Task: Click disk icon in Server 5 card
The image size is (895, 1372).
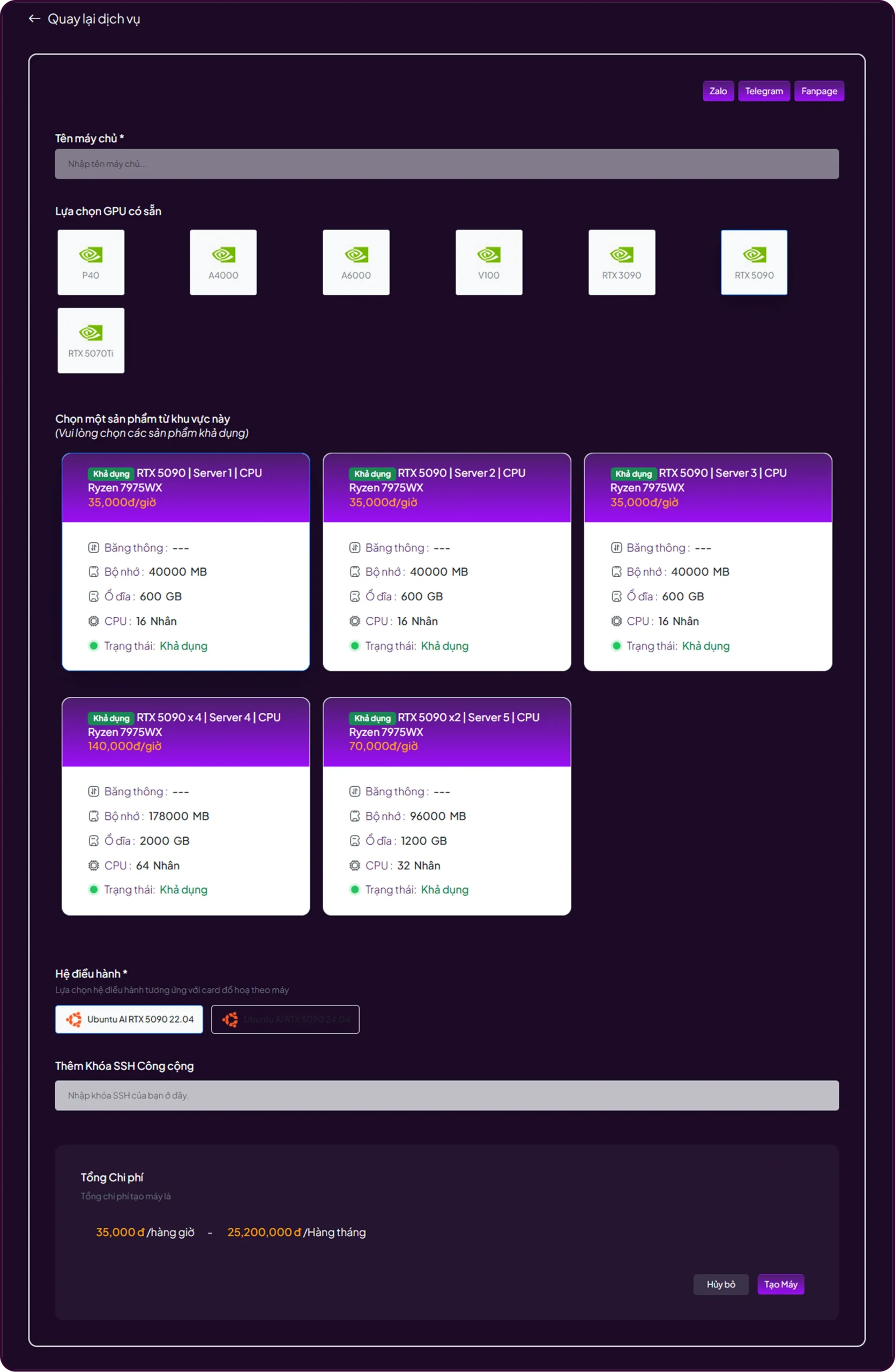Action: click(354, 840)
